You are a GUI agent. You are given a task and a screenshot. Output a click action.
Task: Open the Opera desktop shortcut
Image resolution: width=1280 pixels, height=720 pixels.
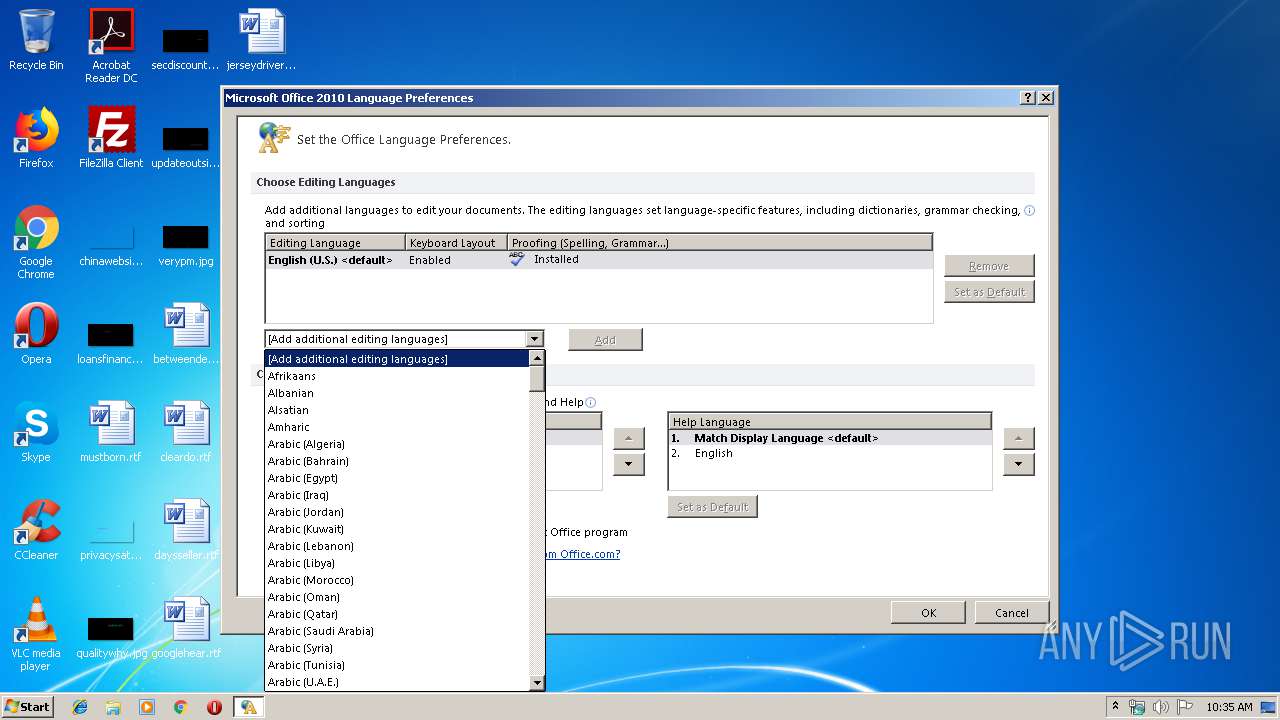(36, 334)
